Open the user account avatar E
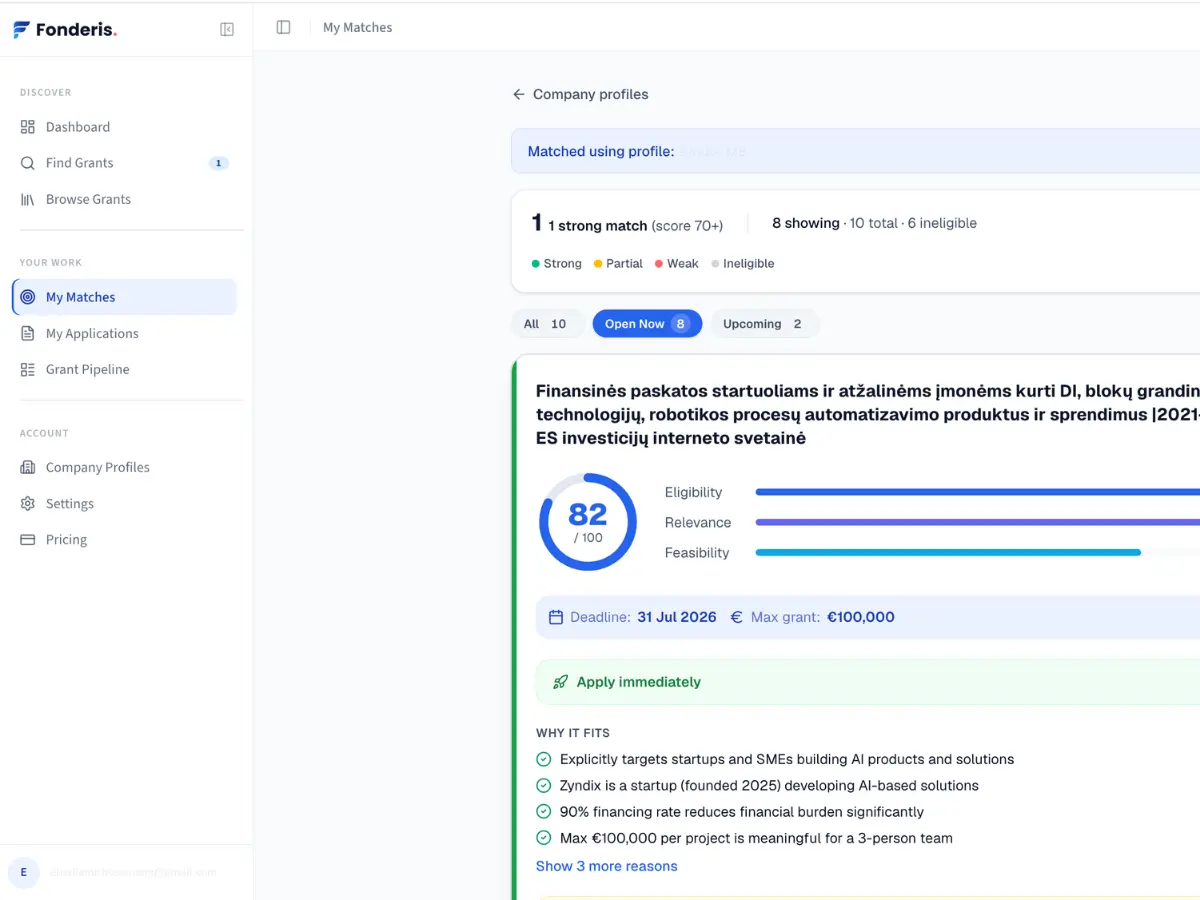The image size is (1200, 900). (x=24, y=872)
